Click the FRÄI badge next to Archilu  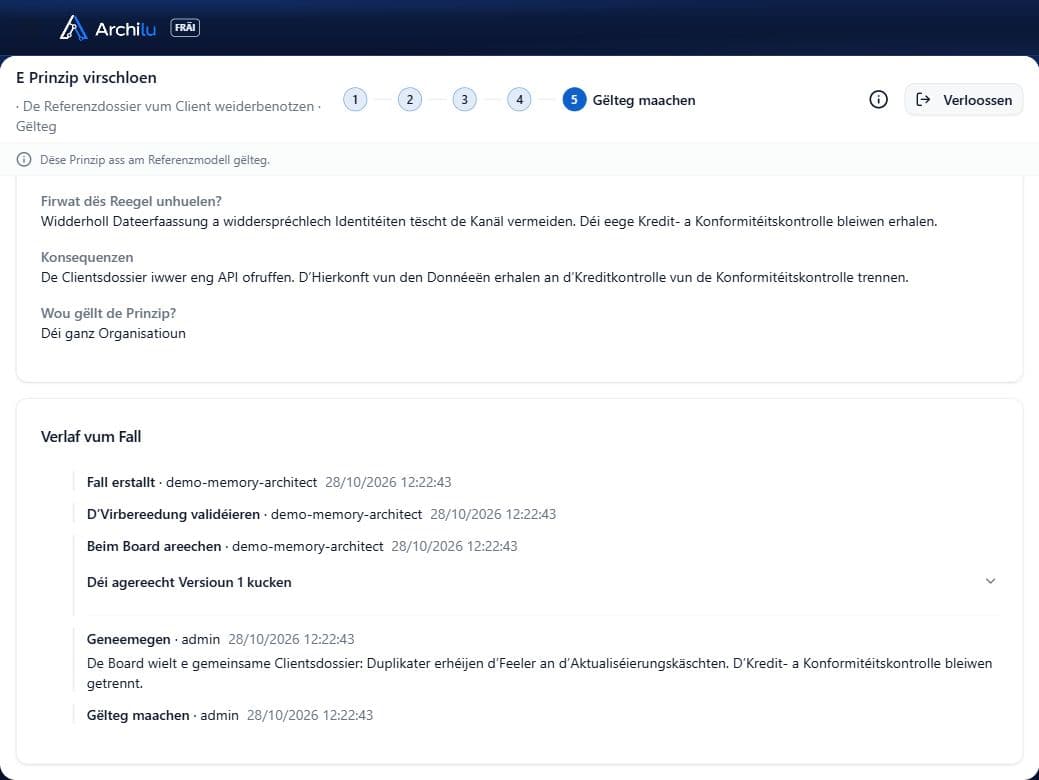point(185,28)
